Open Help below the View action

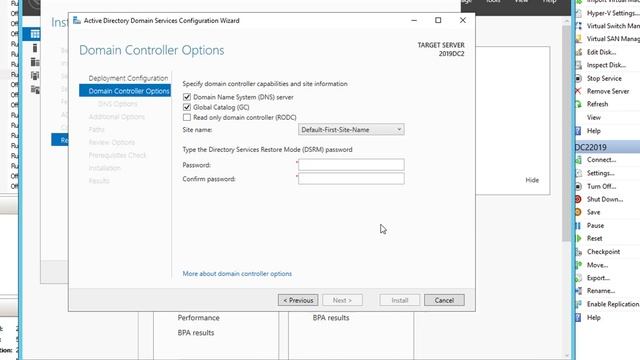coord(593,131)
